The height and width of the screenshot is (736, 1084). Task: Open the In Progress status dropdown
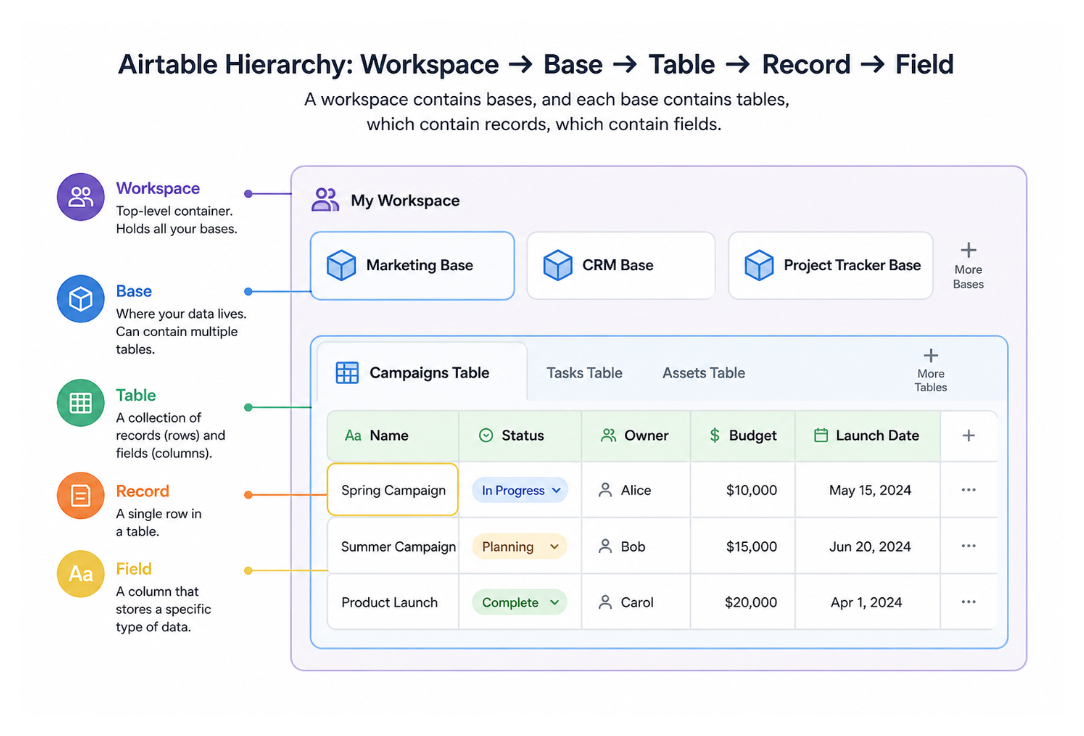(520, 490)
